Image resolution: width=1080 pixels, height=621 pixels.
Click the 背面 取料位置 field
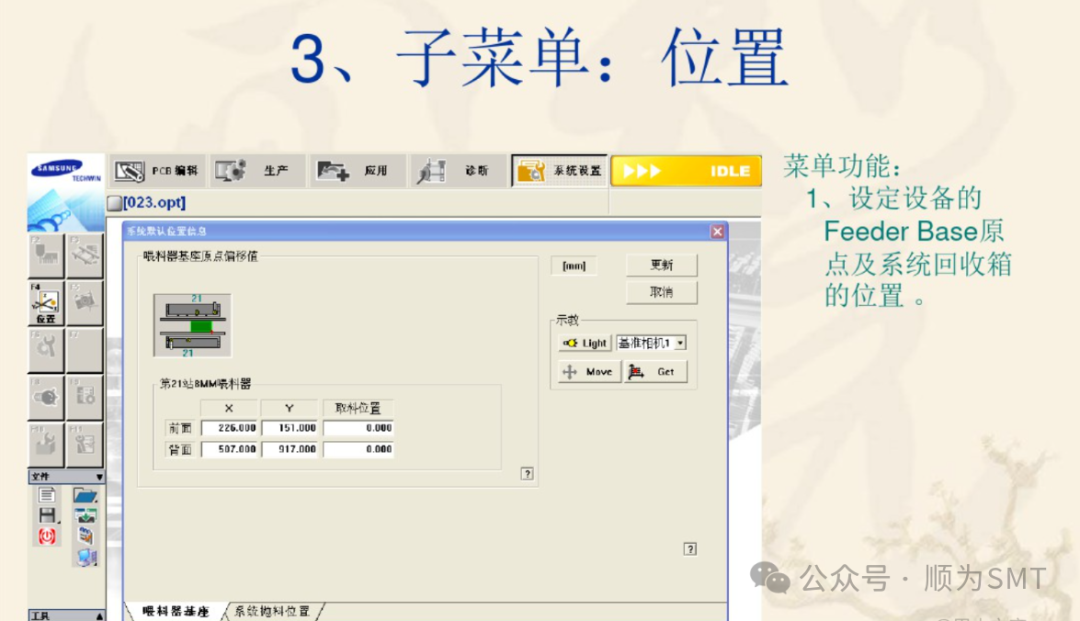pyautogui.click(x=358, y=449)
